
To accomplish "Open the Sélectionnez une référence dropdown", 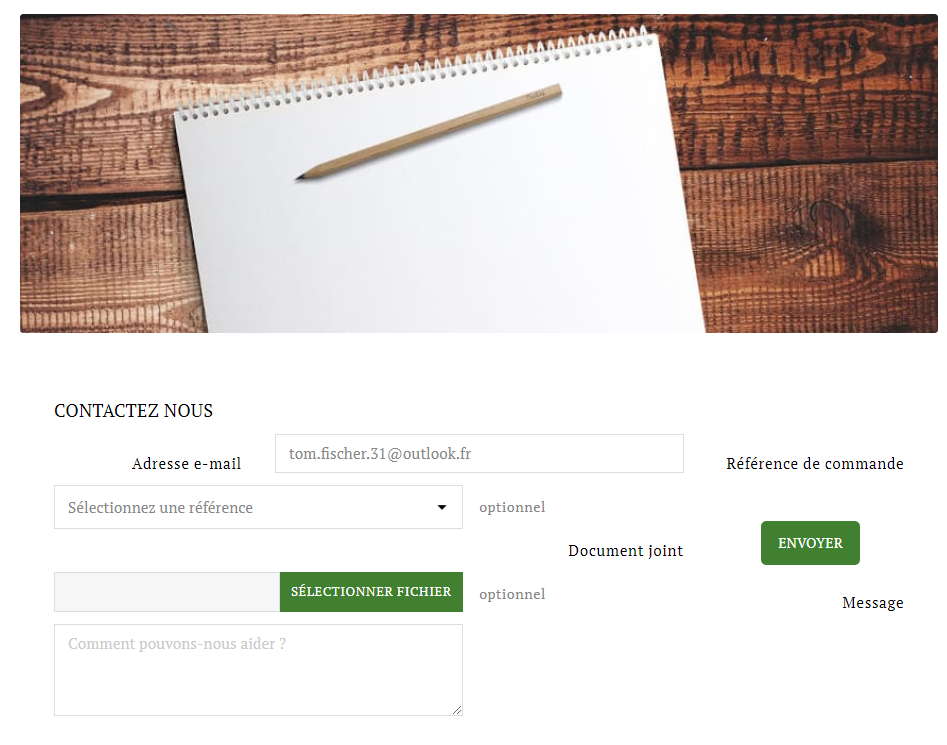I will pos(258,507).
